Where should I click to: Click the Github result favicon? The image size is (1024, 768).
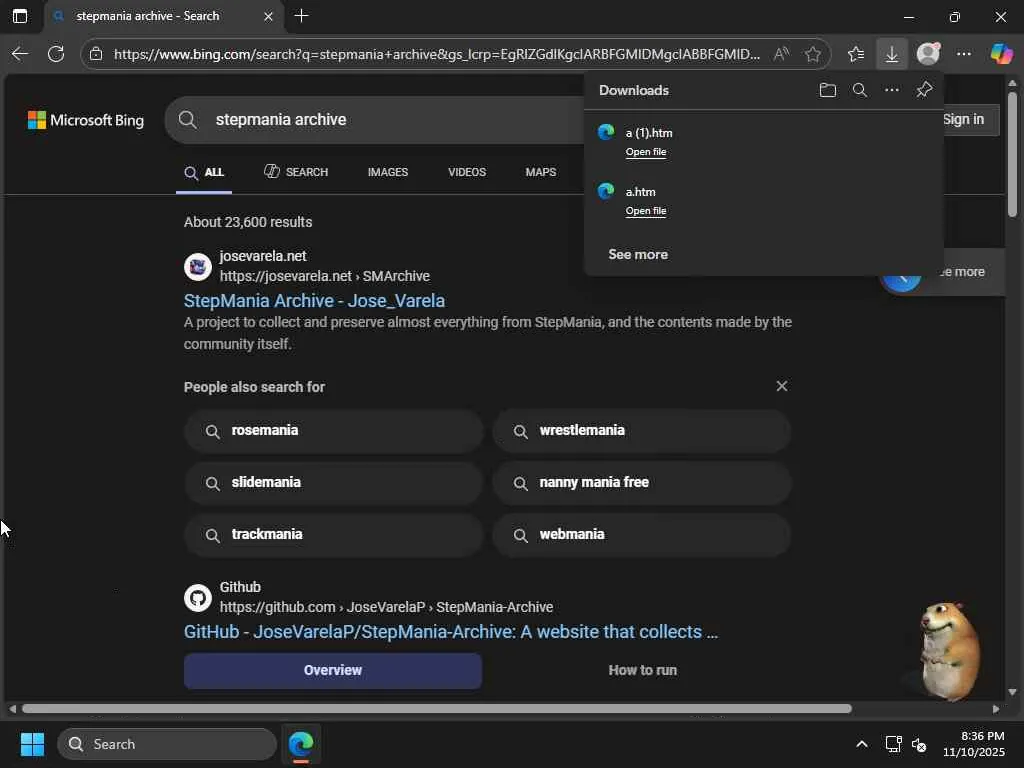point(198,598)
